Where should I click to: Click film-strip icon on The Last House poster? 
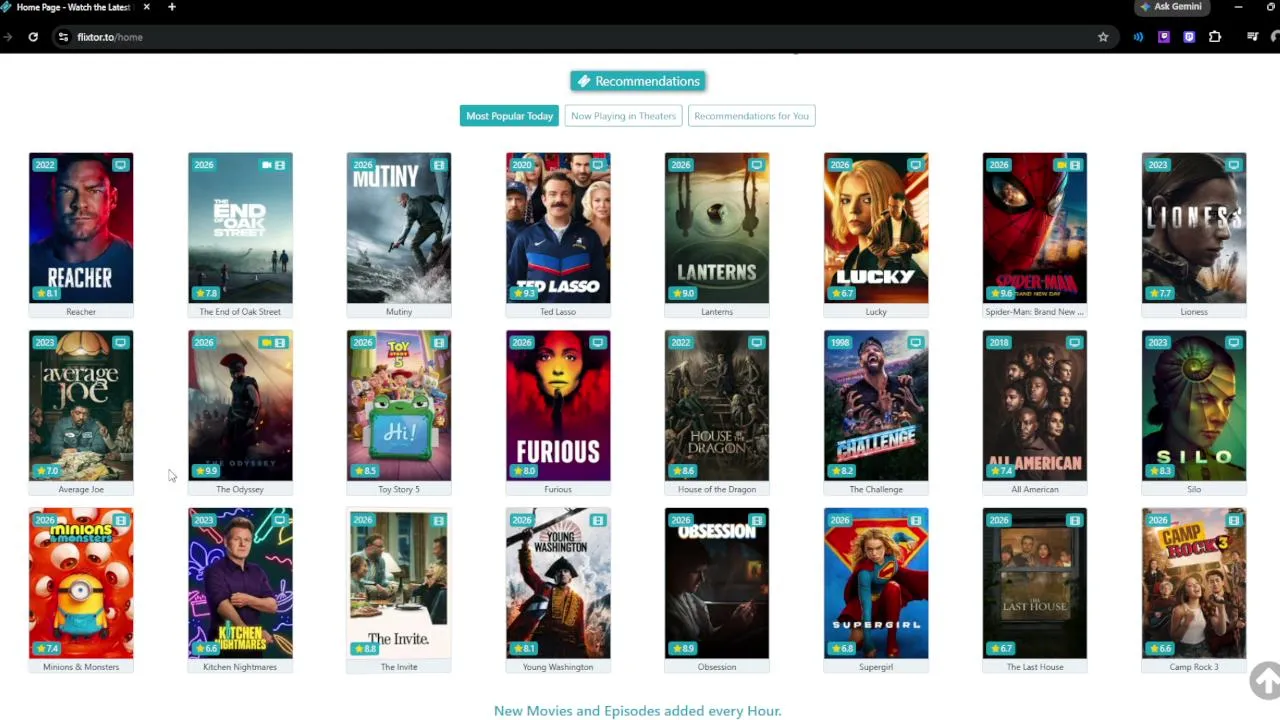(x=1074, y=520)
